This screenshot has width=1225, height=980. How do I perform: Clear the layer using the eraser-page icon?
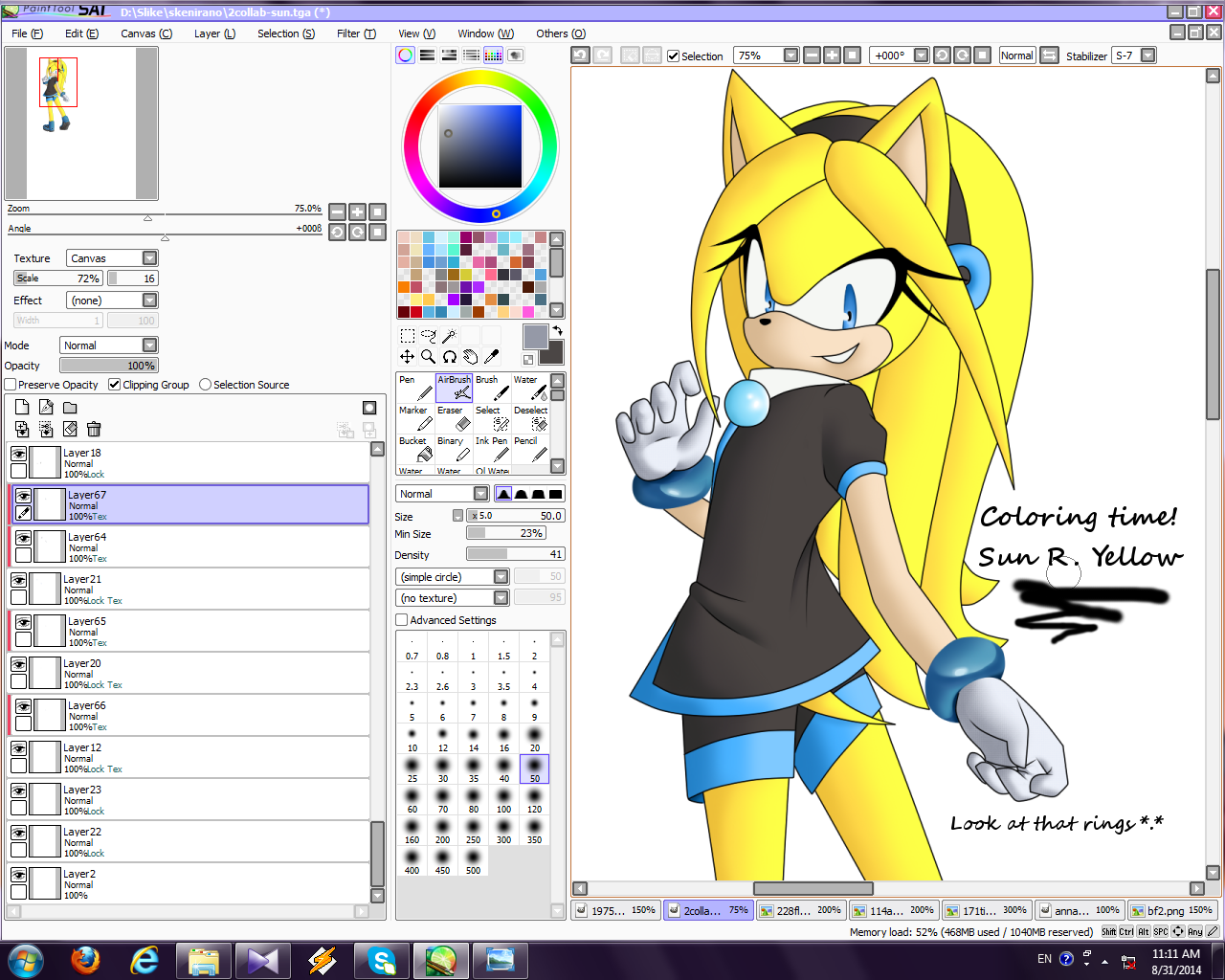click(70, 429)
